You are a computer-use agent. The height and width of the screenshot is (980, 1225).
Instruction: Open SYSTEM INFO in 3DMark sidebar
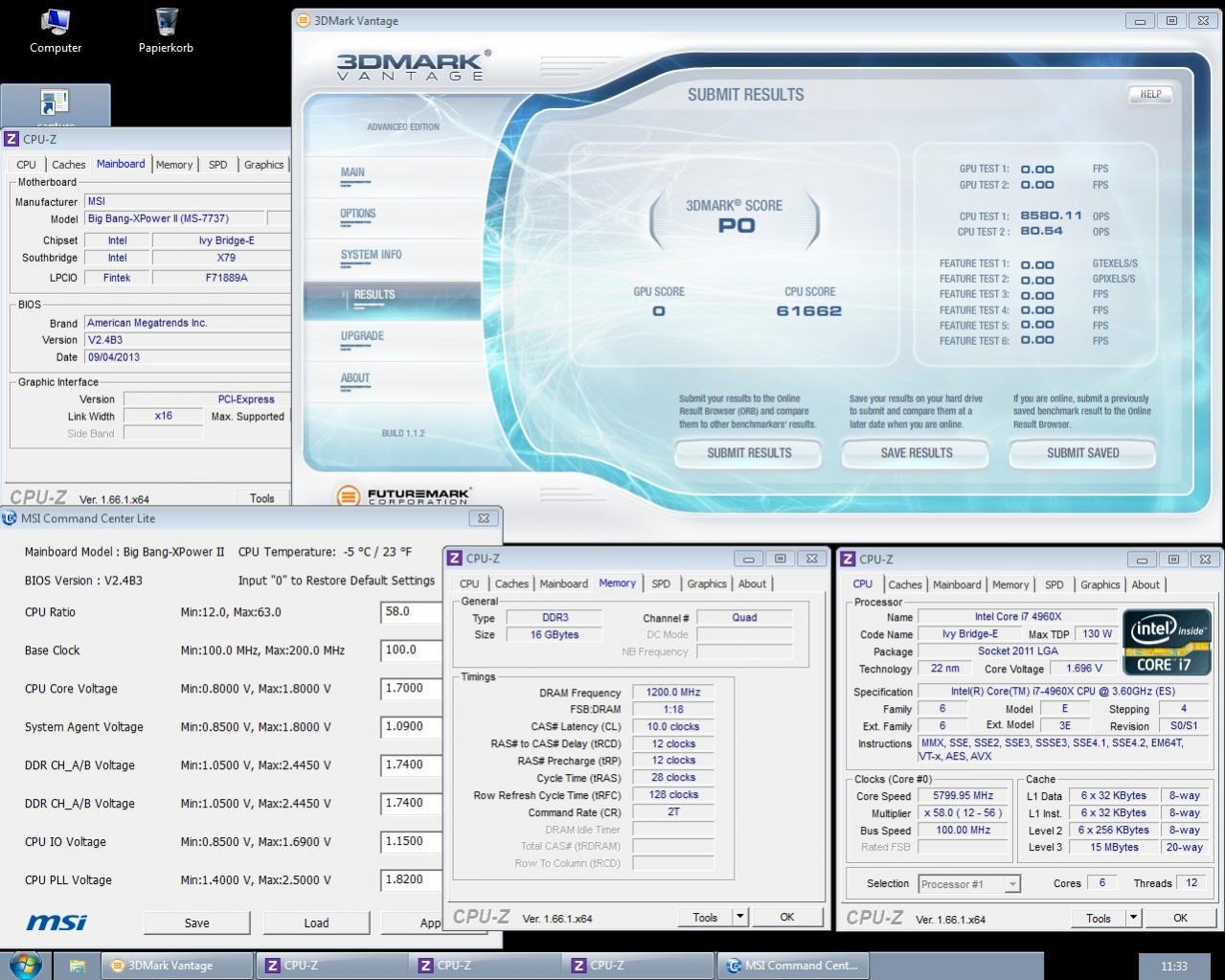(371, 255)
